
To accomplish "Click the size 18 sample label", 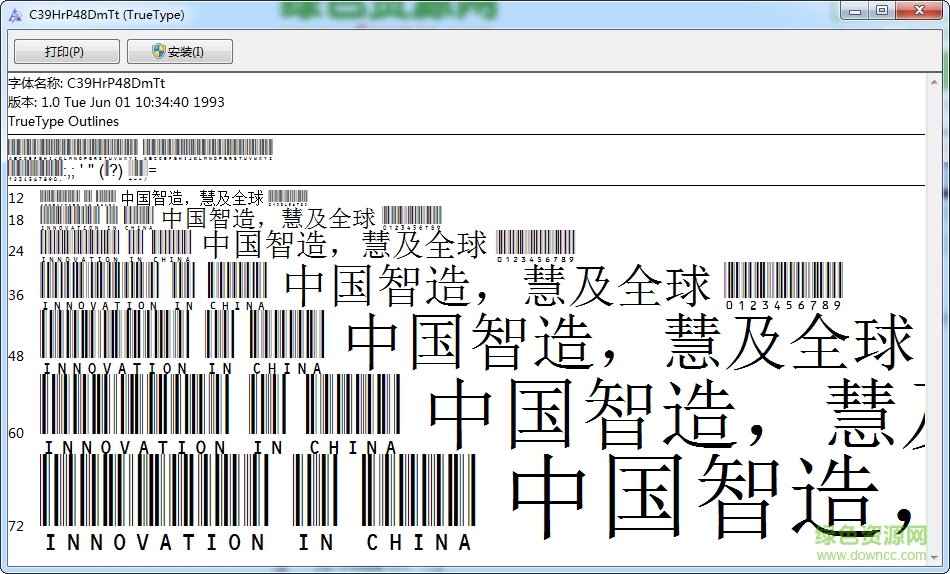I will point(16,221).
